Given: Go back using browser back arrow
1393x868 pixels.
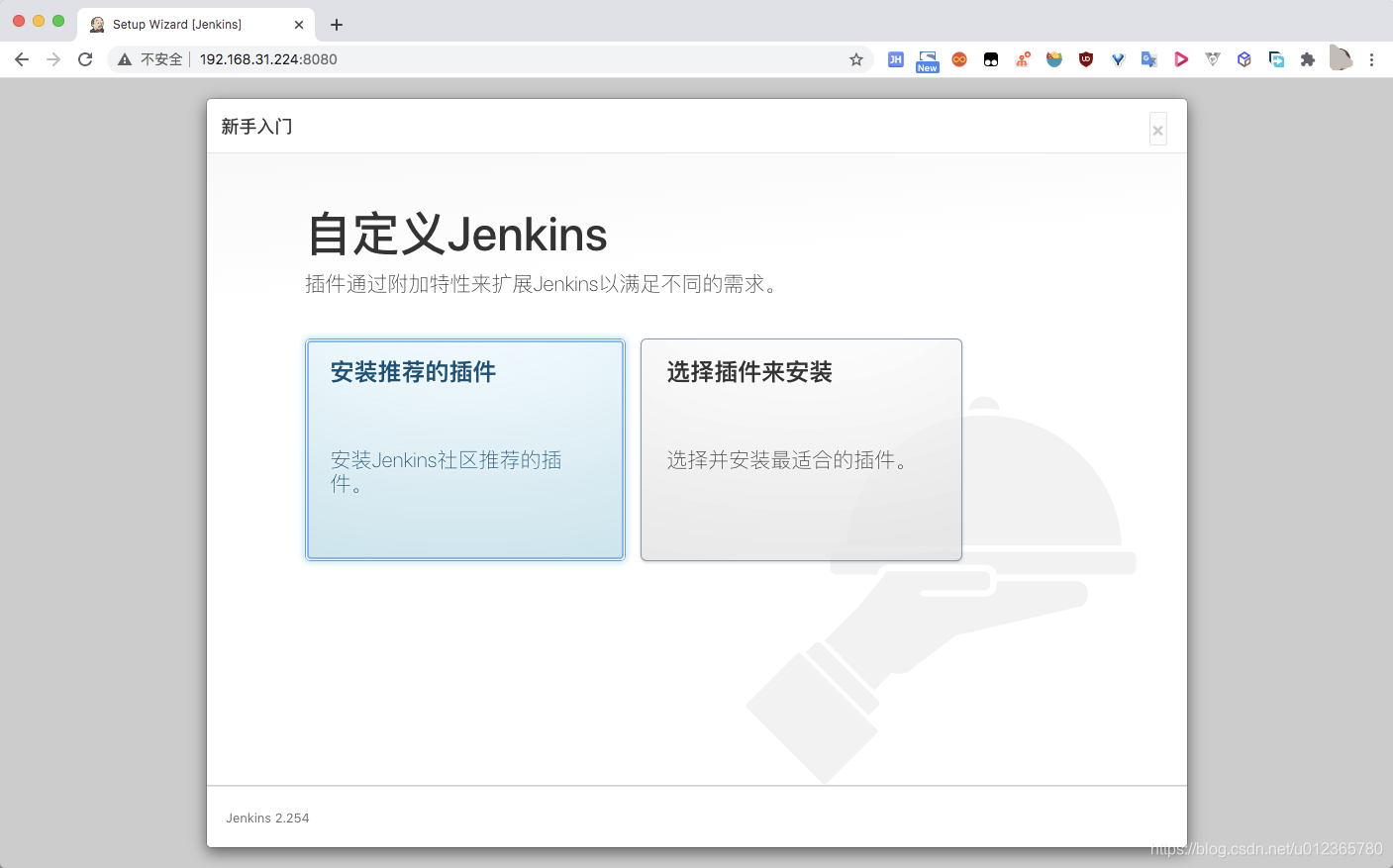Looking at the screenshot, I should [22, 59].
